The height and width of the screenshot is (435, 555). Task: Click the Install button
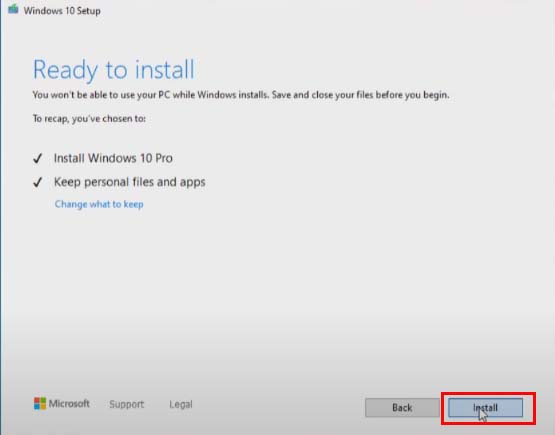[x=485, y=408]
